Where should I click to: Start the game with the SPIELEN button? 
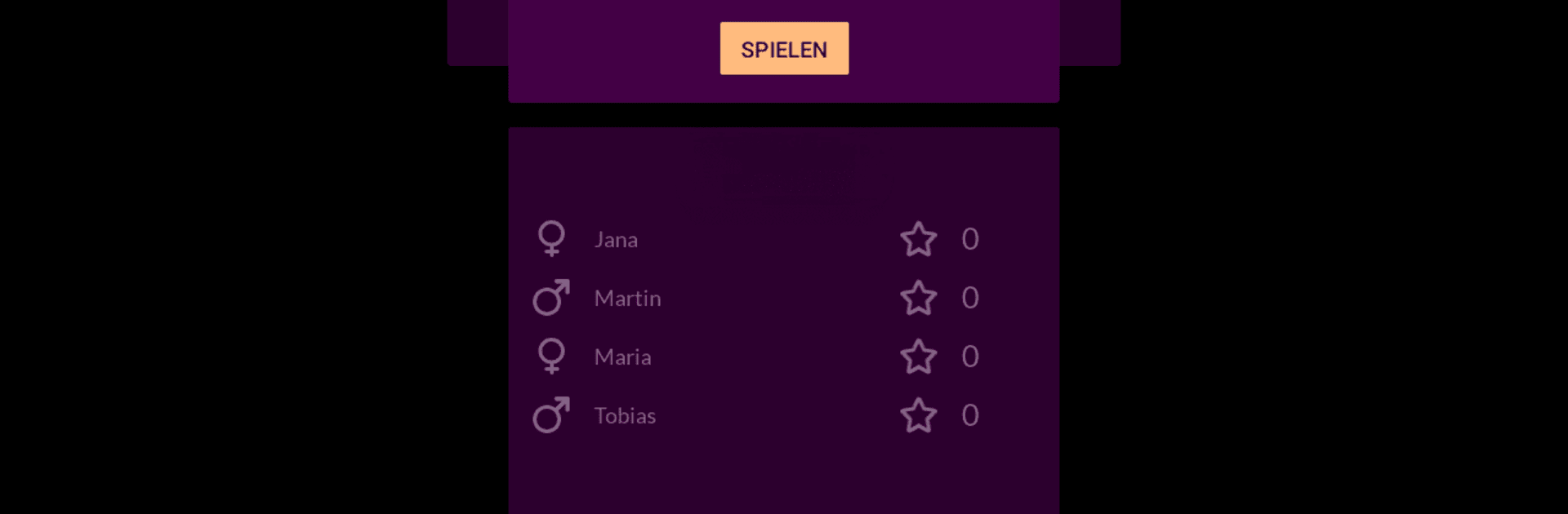click(x=784, y=48)
